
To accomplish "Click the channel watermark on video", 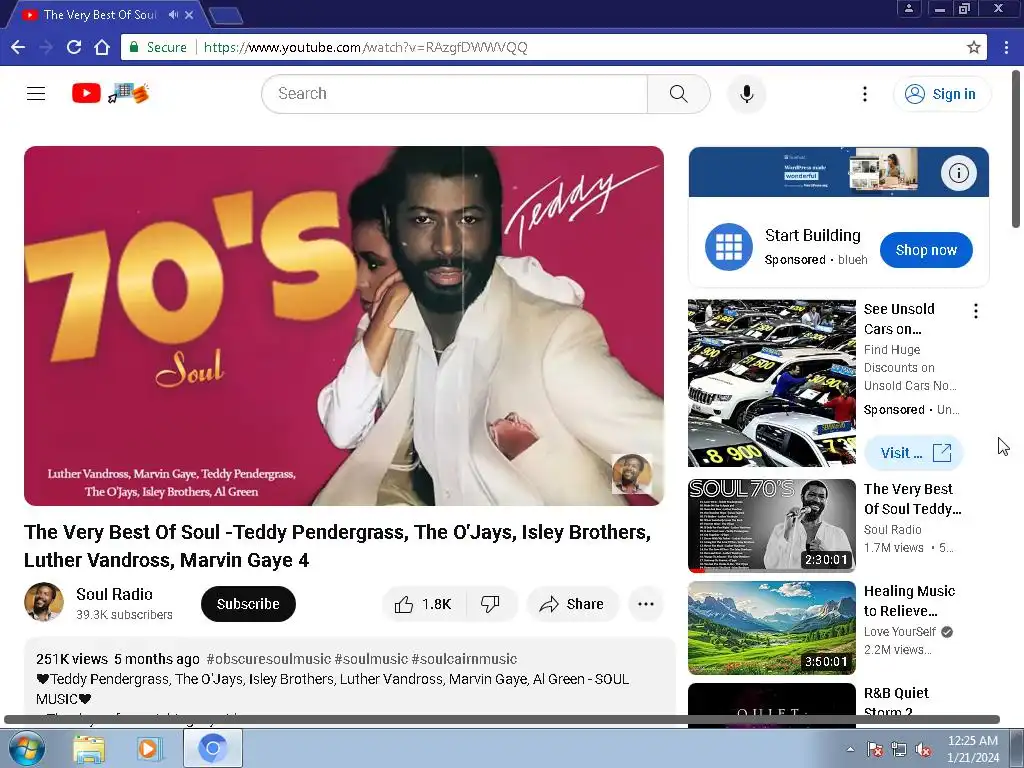I will click(x=632, y=473).
